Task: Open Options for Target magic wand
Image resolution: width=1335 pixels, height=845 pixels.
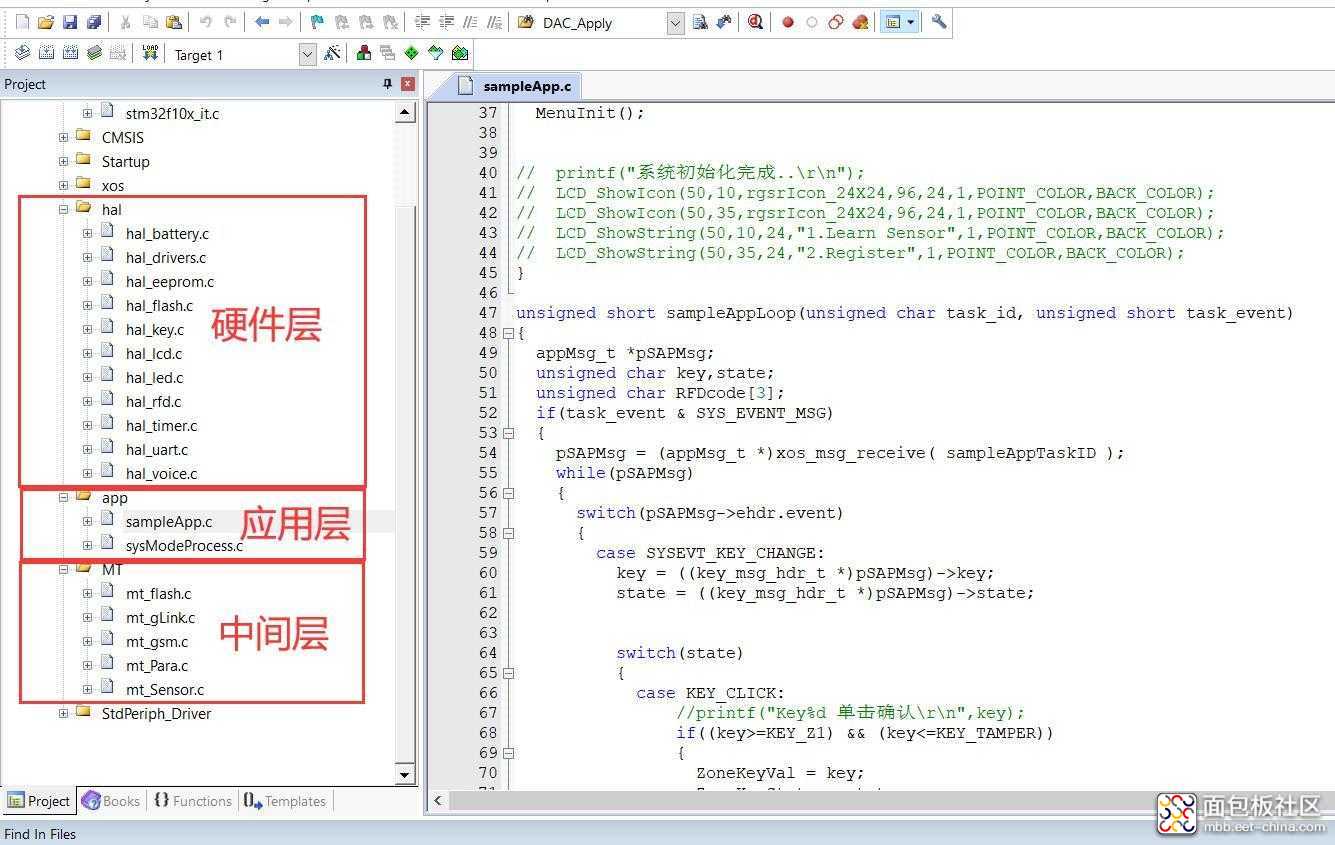Action: (x=332, y=53)
